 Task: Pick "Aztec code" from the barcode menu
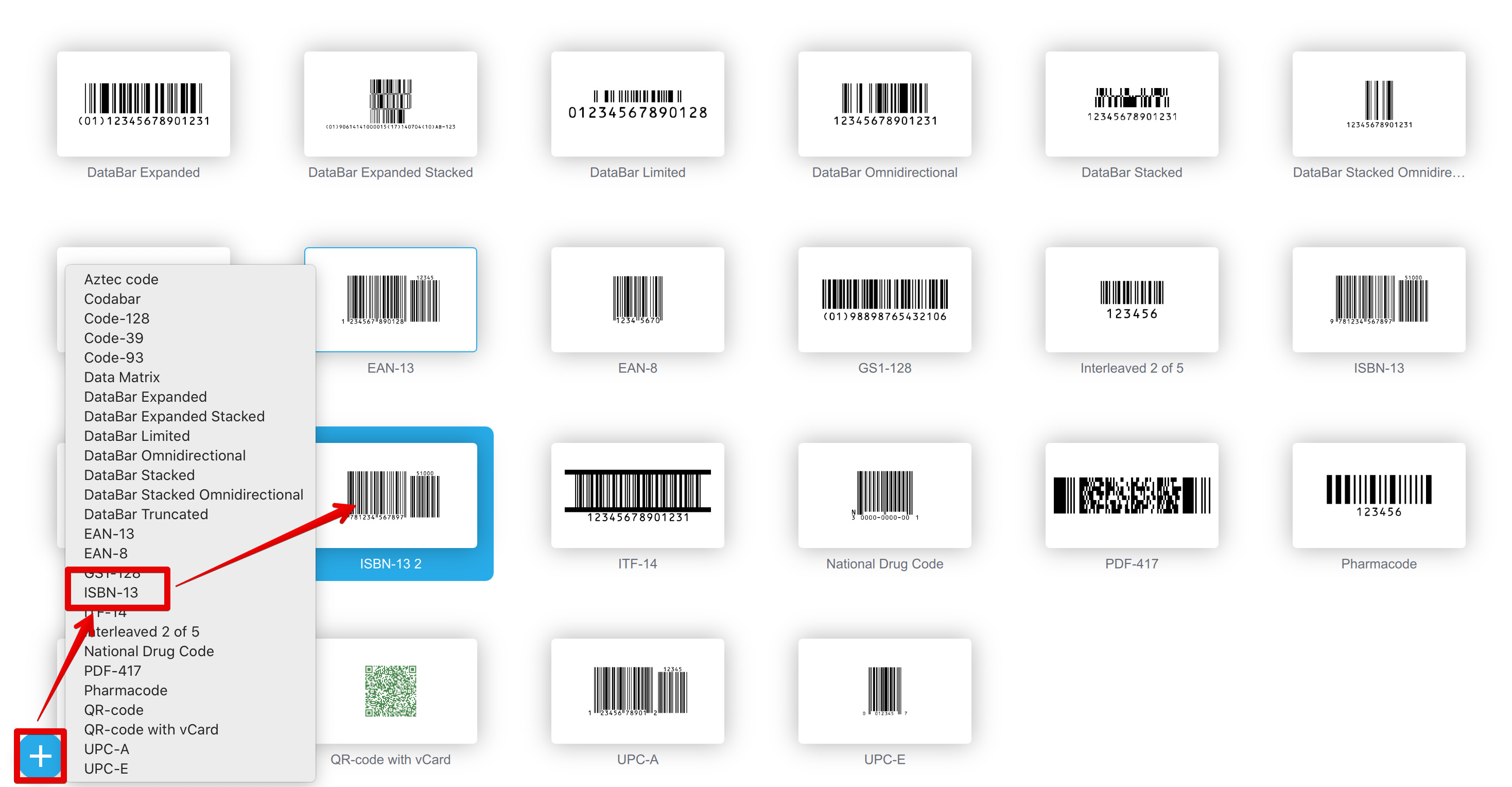click(x=121, y=279)
